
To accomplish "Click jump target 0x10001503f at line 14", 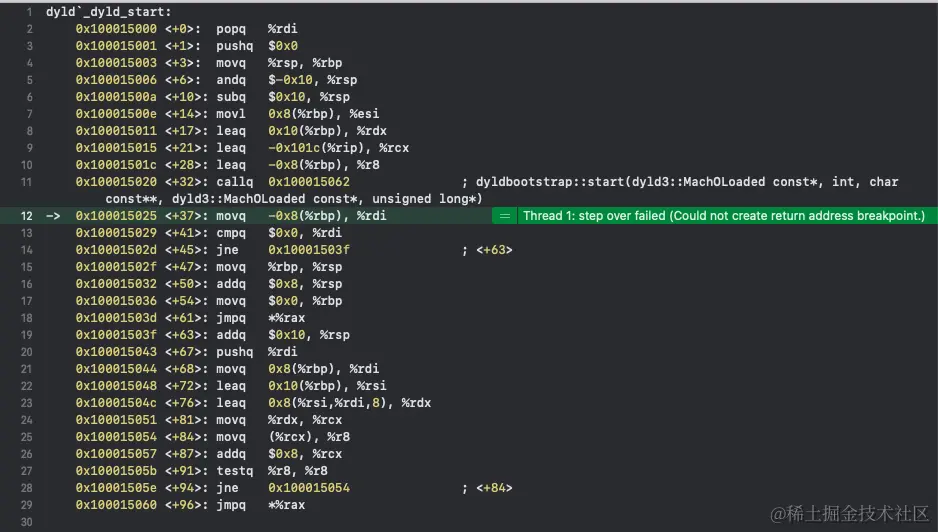I will click(x=309, y=250).
